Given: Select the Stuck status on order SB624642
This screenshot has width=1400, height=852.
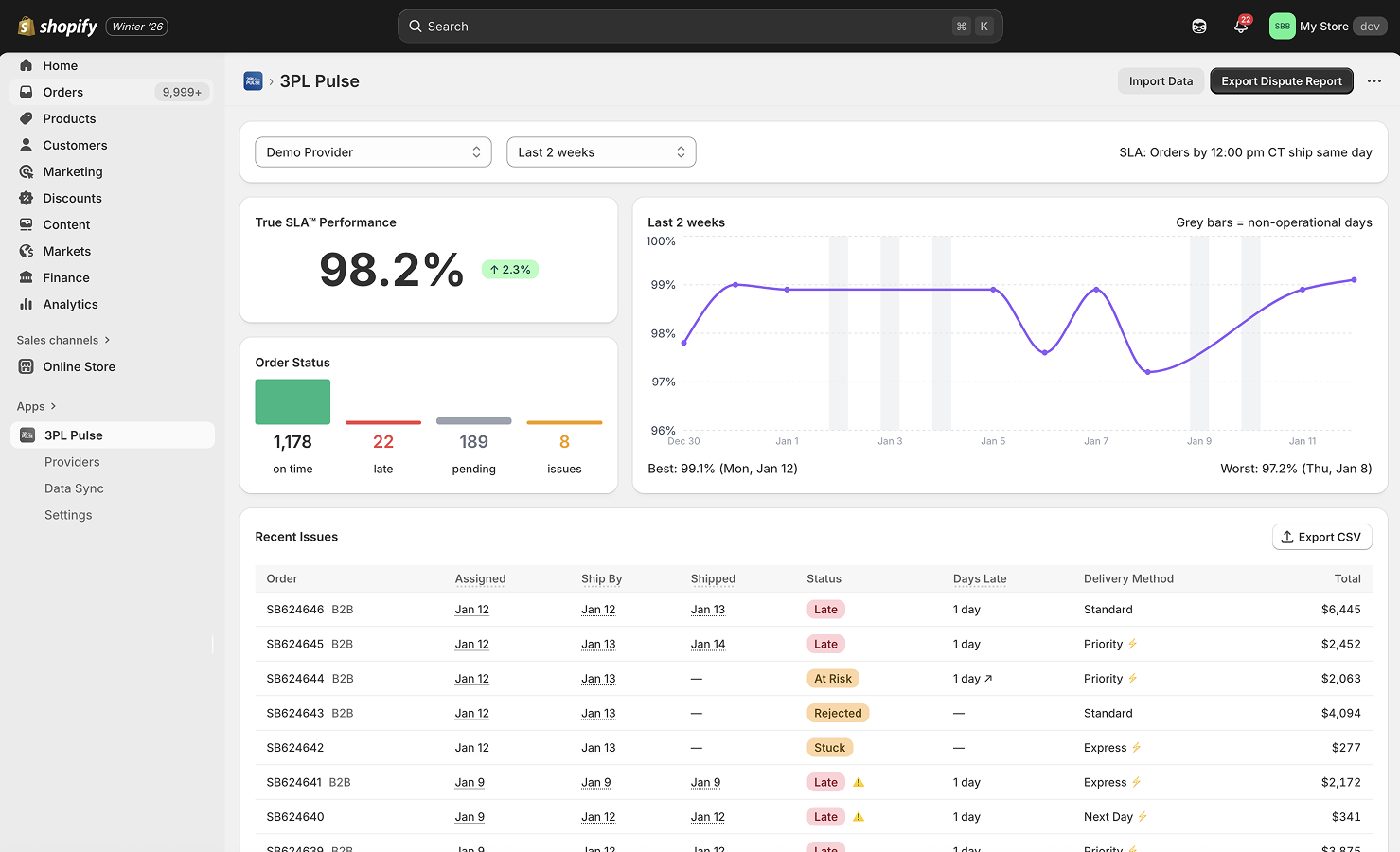Looking at the screenshot, I should click(x=829, y=747).
